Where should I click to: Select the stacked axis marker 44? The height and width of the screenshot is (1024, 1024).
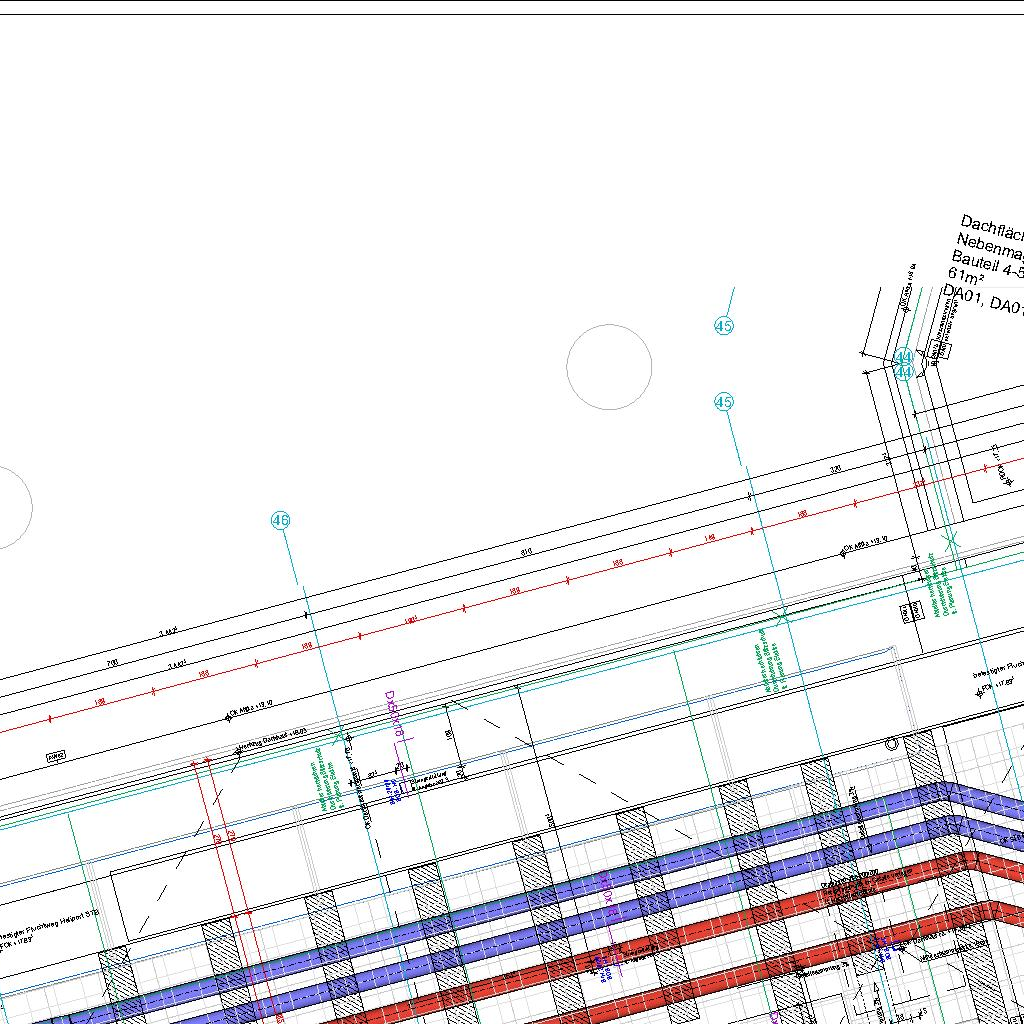point(904,365)
